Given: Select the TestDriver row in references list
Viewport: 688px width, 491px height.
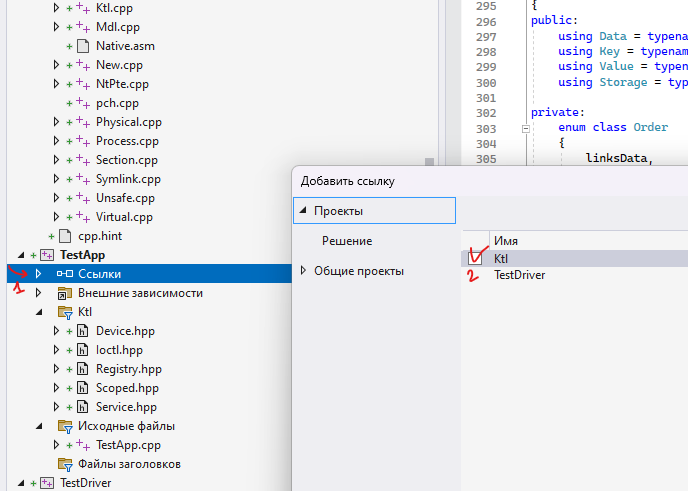Looking at the screenshot, I should point(519,275).
